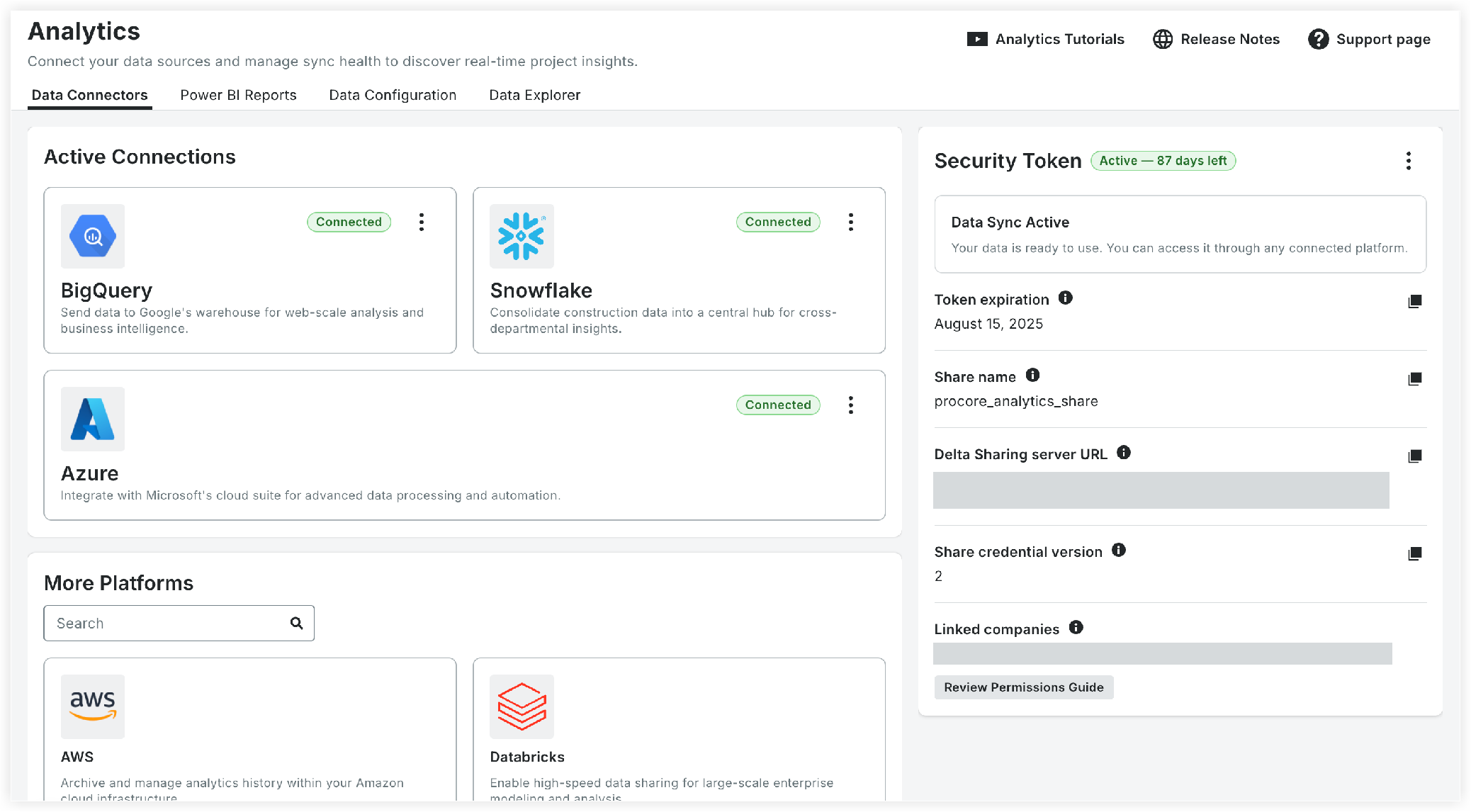Copy the share credential version
This screenshot has width=1471, height=812.
[x=1415, y=554]
